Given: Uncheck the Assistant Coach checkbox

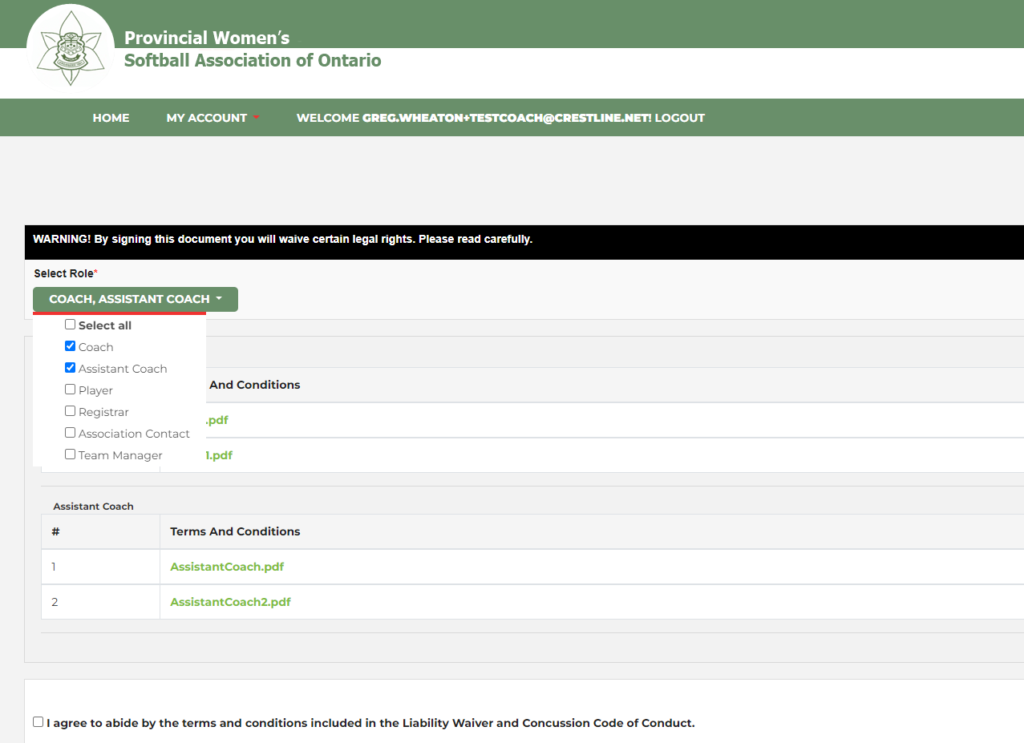Looking at the screenshot, I should 70,368.
